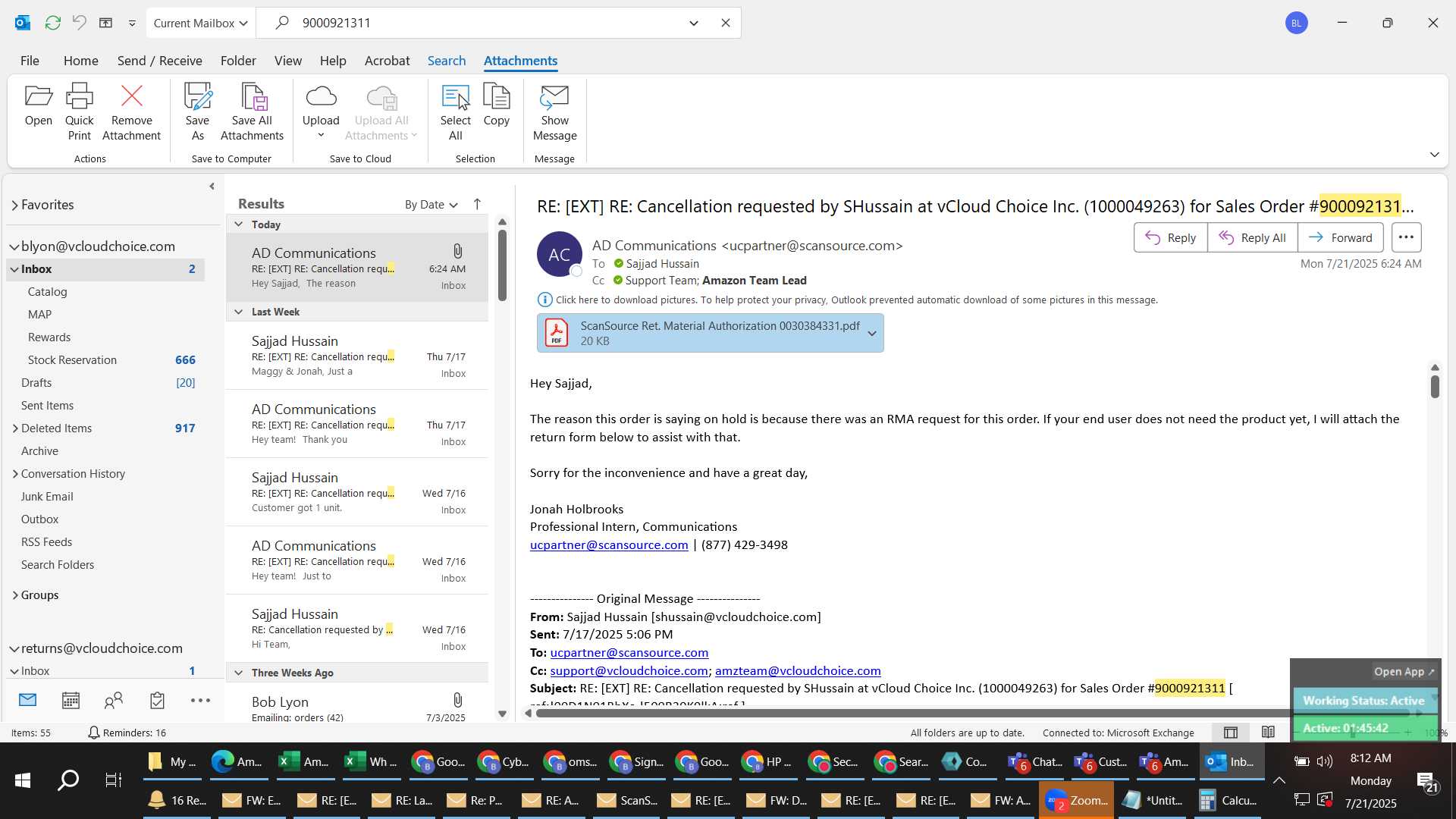Switch to Tasks view icon
This screenshot has width=1456, height=819.
[157, 700]
